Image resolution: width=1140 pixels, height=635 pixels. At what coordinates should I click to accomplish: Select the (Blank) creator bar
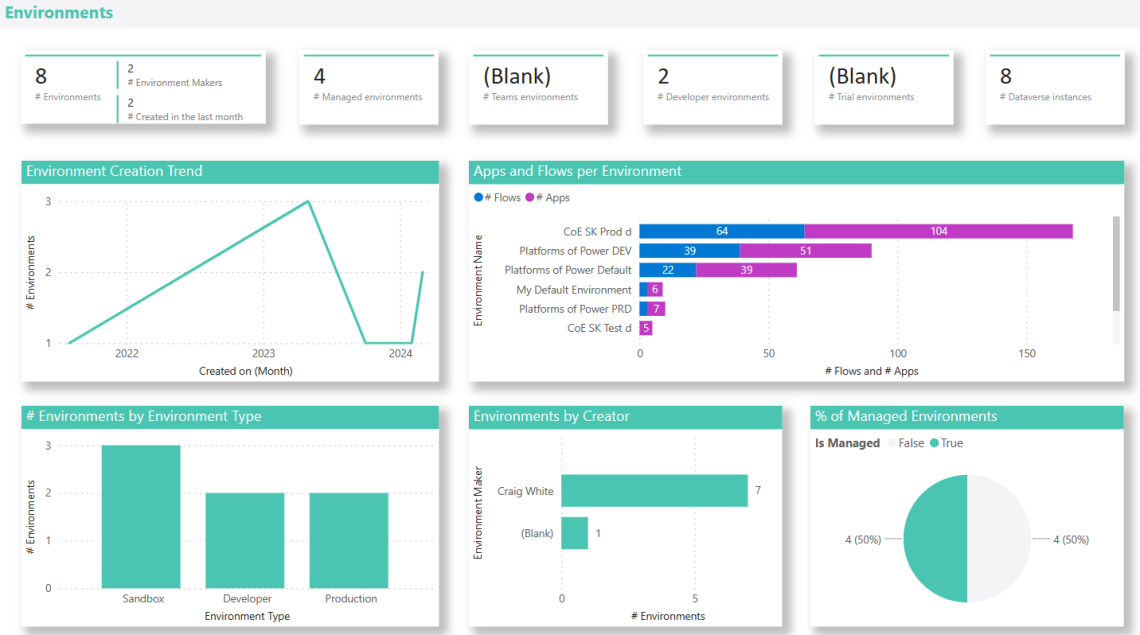pyautogui.click(x=575, y=533)
